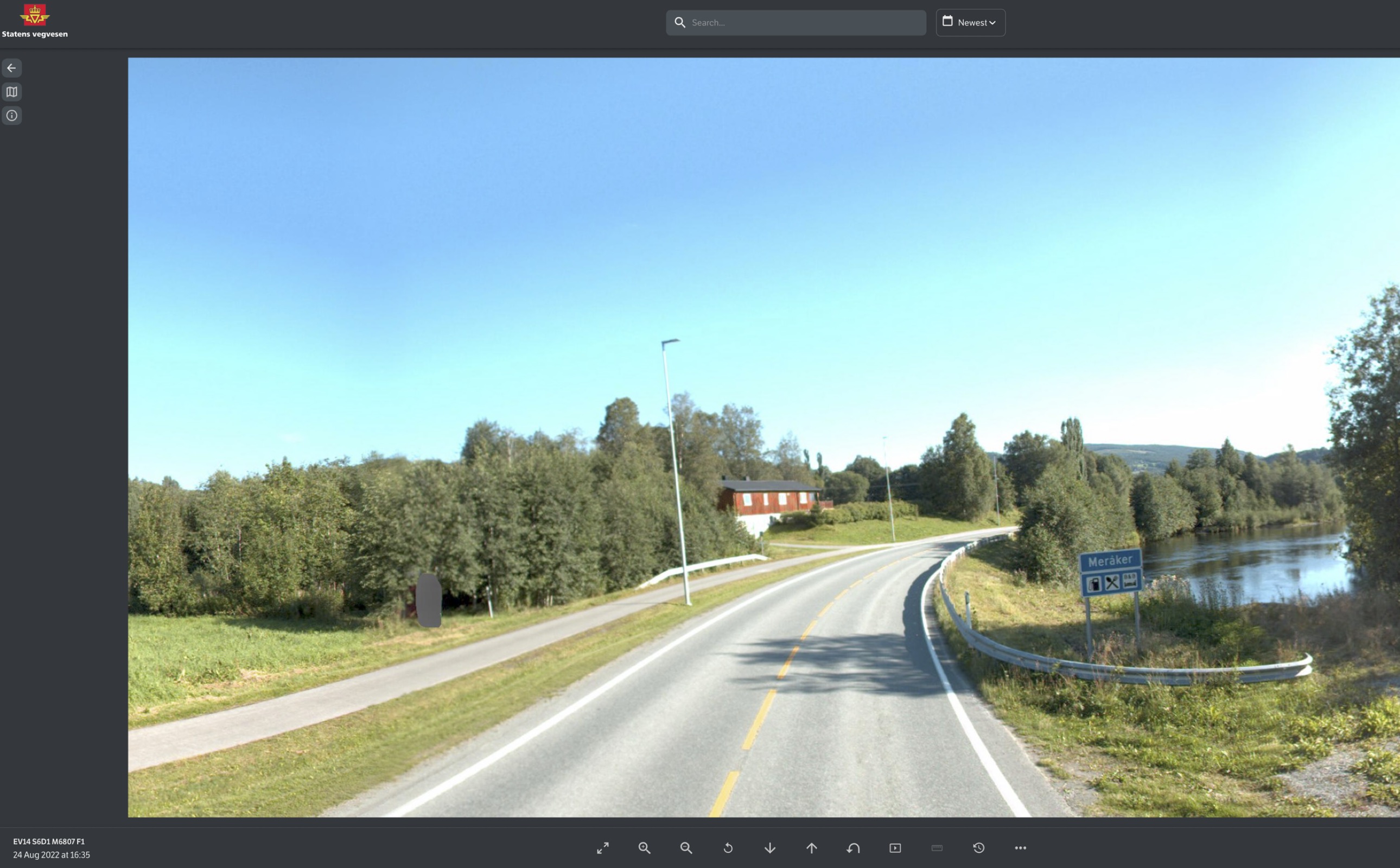The width and height of the screenshot is (1400, 868).
Task: Open the three-dot more options menu
Action: [1020, 848]
